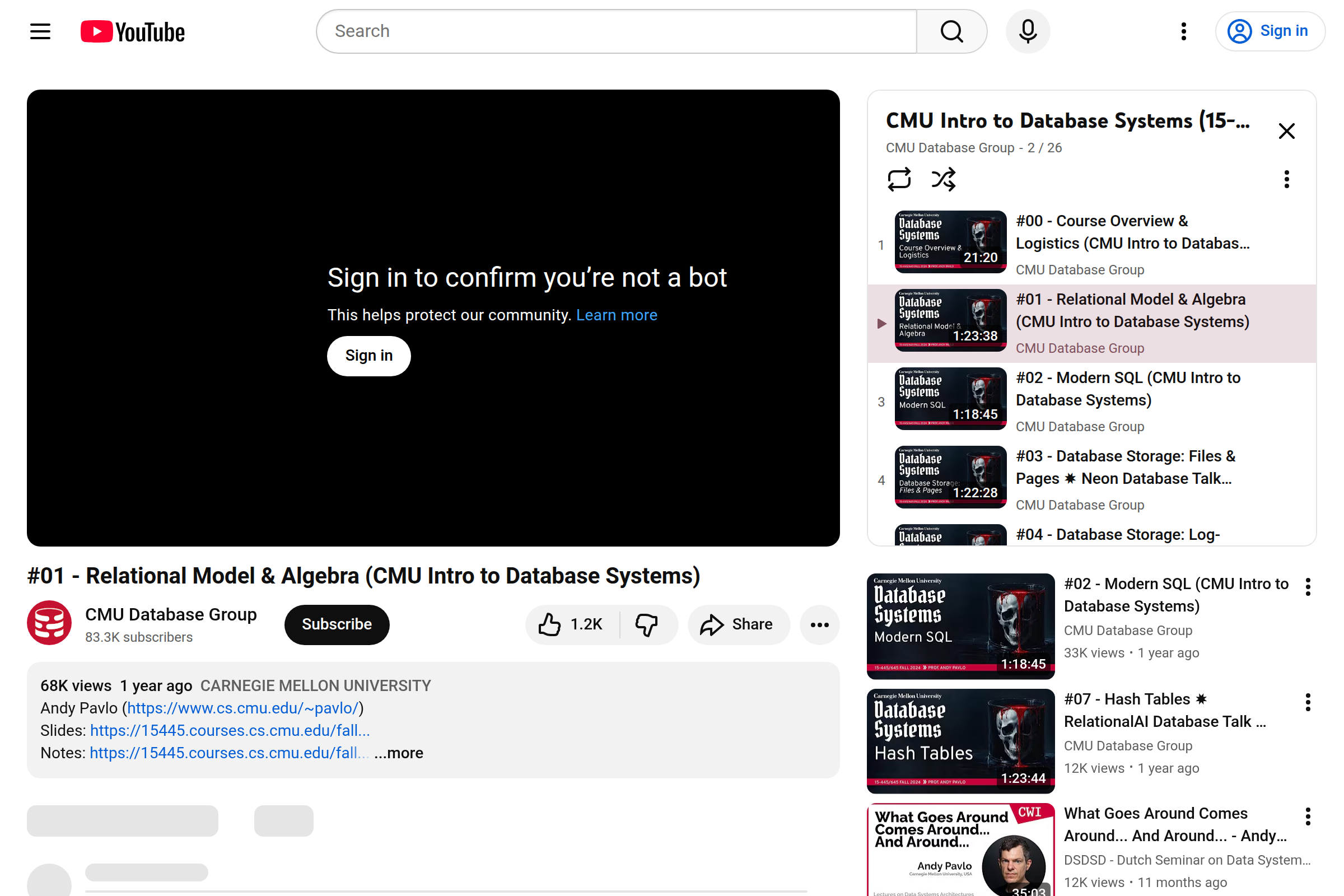The height and width of the screenshot is (896, 1344).
Task: Open What Goes Around Comes Around title
Action: (1175, 824)
